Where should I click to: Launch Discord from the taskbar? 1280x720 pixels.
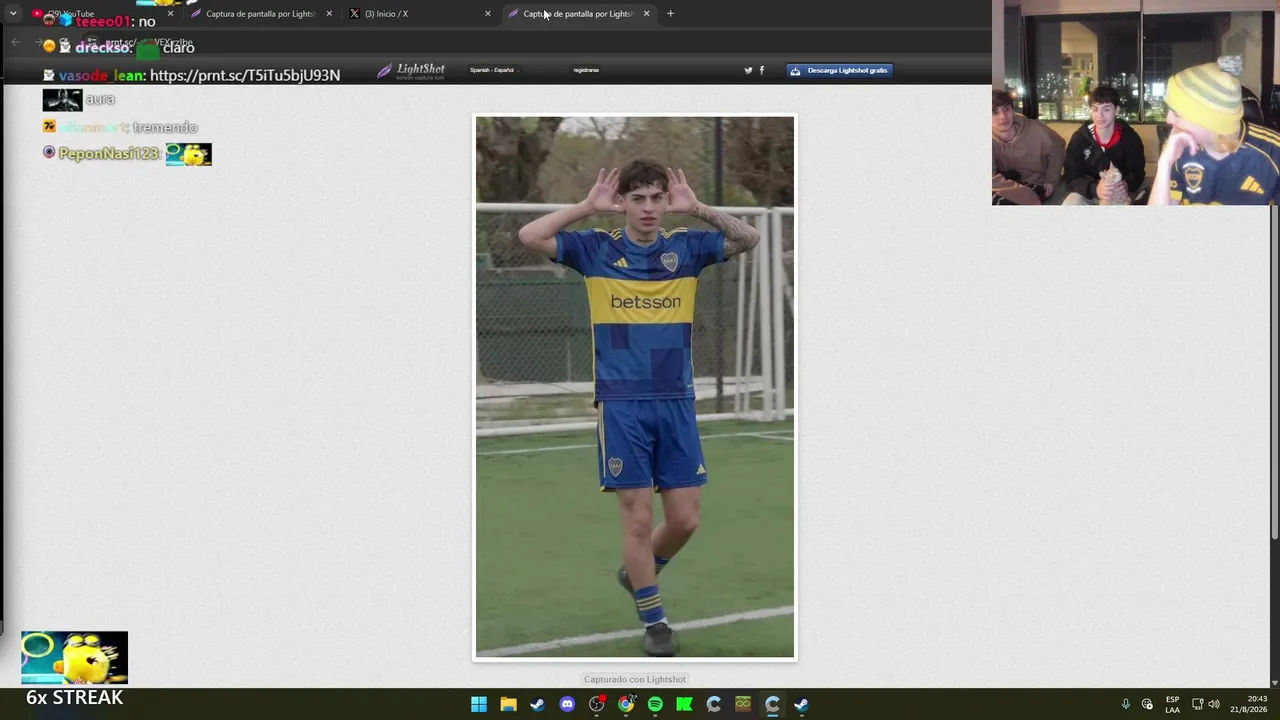567,704
